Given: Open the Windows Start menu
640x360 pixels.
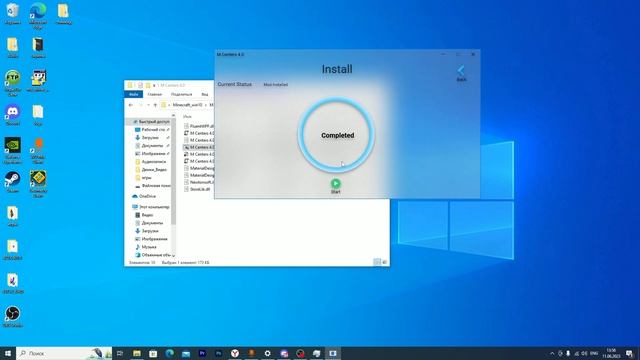Looking at the screenshot, I should click(x=8, y=353).
